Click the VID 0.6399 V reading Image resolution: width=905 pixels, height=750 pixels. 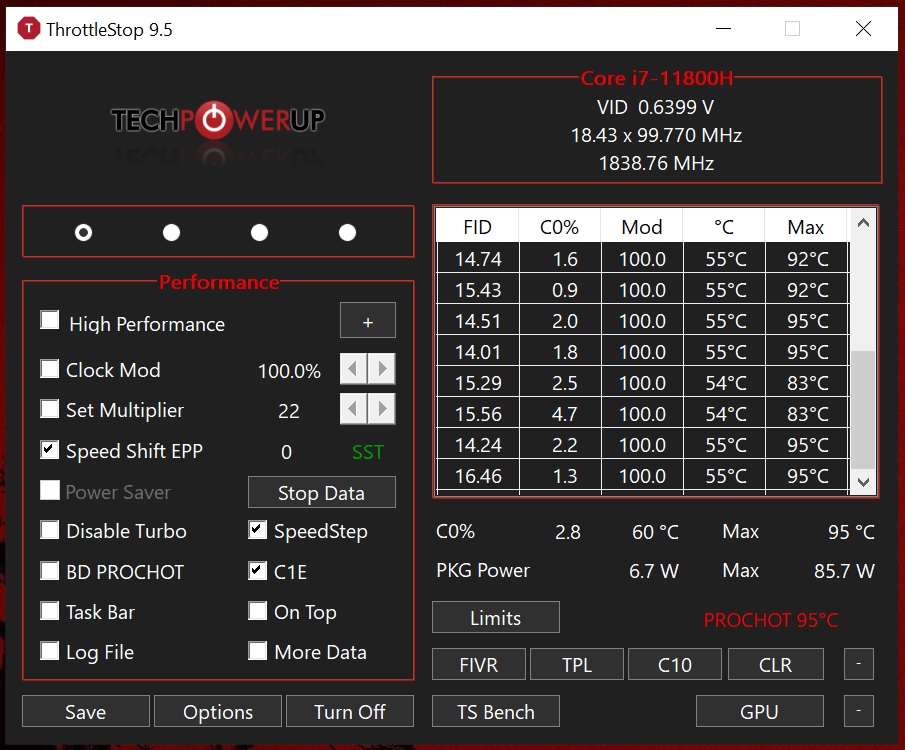pos(656,107)
